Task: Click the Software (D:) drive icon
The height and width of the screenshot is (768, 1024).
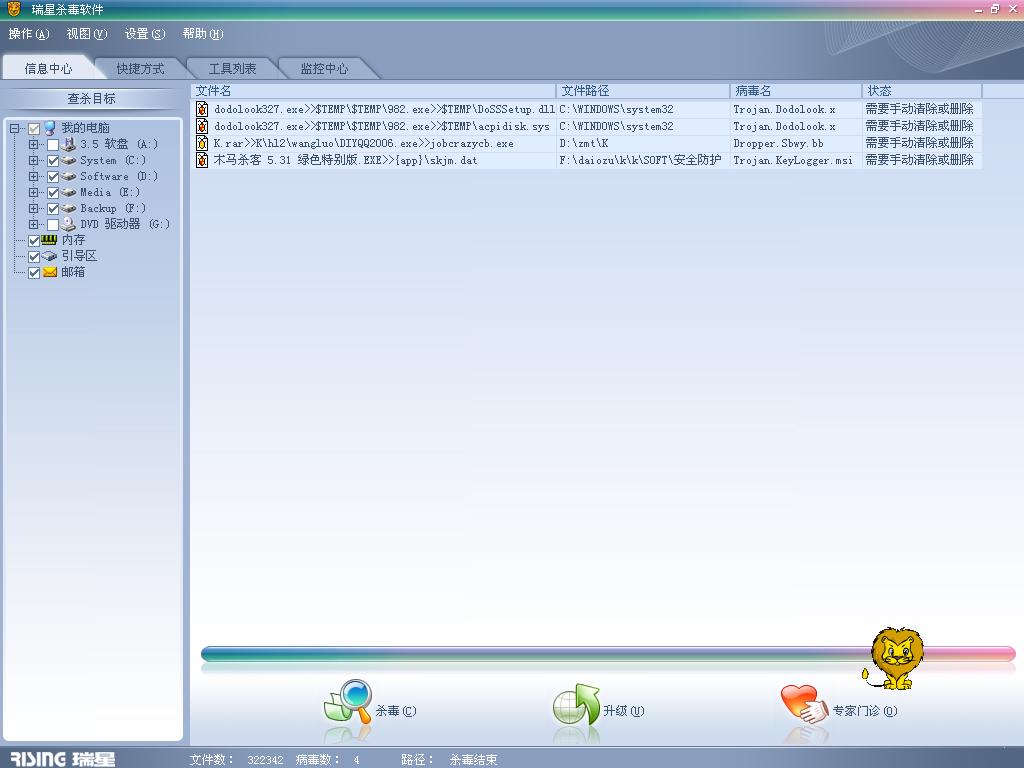Action: click(69, 176)
